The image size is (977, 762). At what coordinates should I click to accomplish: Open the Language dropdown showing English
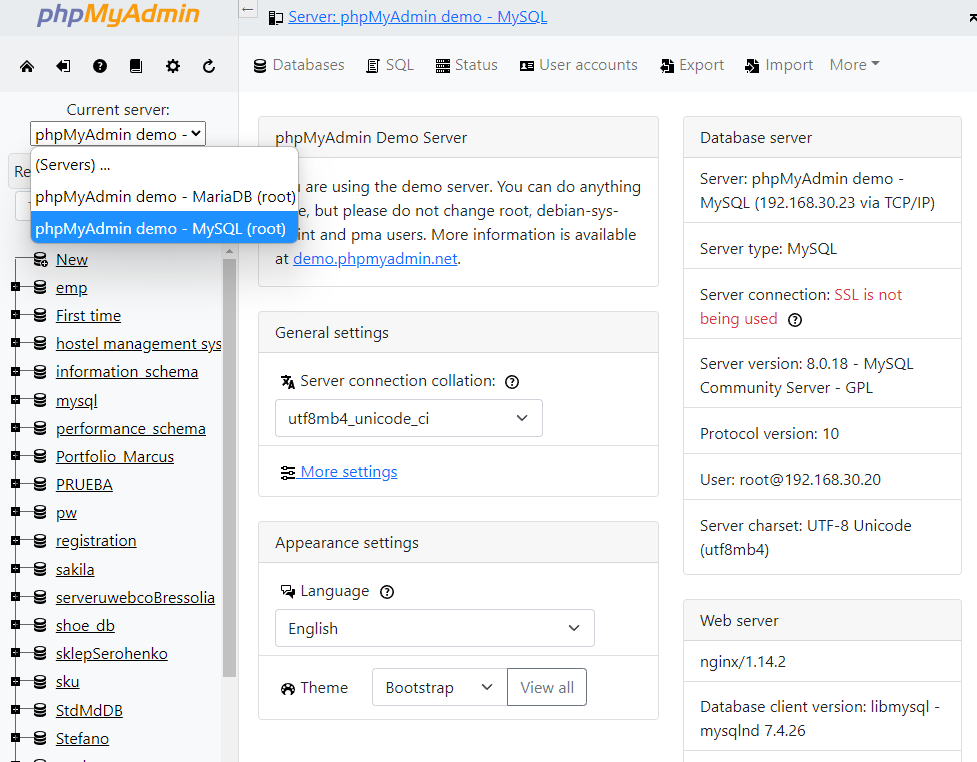pos(435,628)
